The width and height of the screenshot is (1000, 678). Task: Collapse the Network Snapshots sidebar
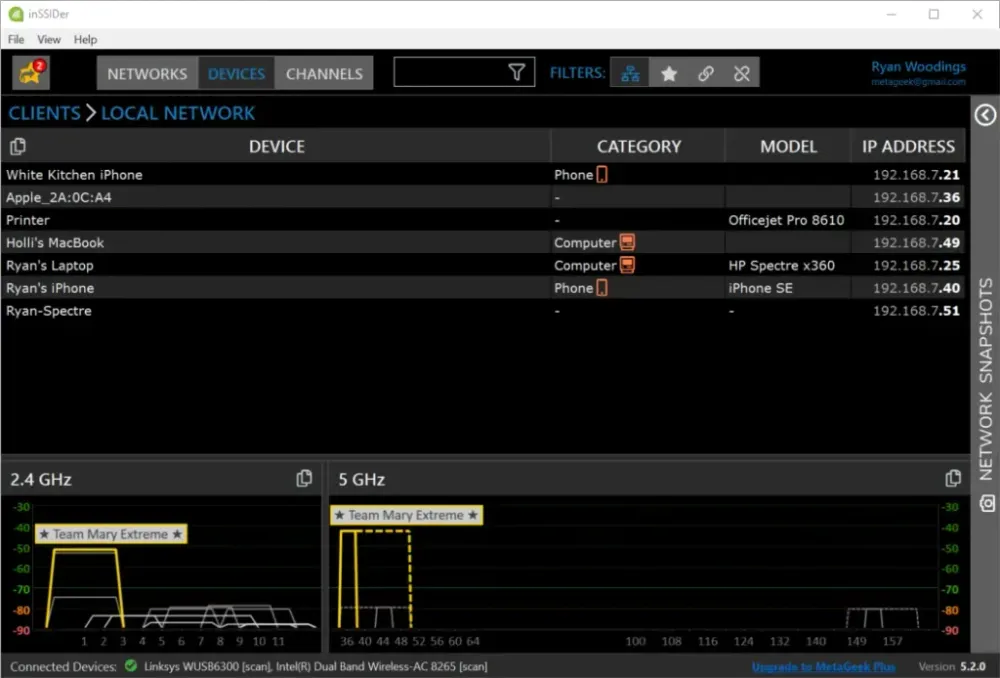pyautogui.click(x=984, y=116)
